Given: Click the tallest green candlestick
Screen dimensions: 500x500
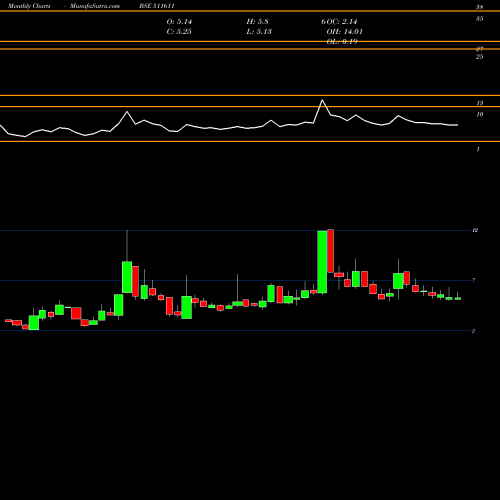Looking at the screenshot, I should (322, 262).
